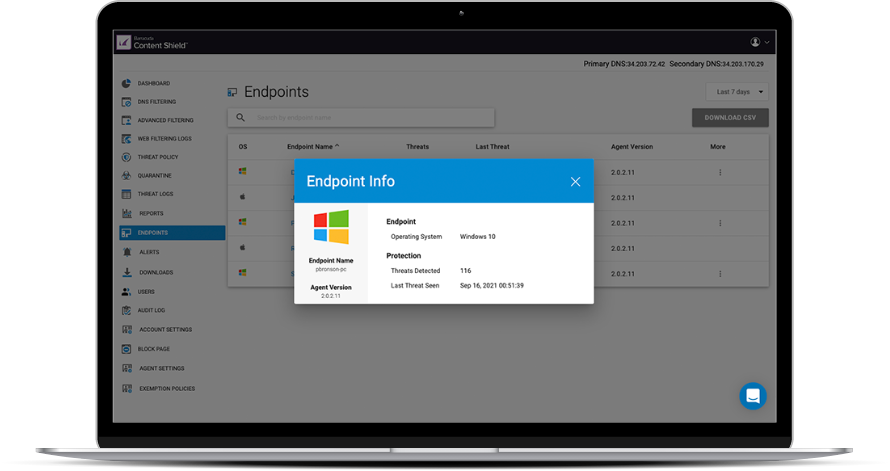The width and height of the screenshot is (890, 471).
Task: Click the Secondary DNS address text
Action: [716, 64]
